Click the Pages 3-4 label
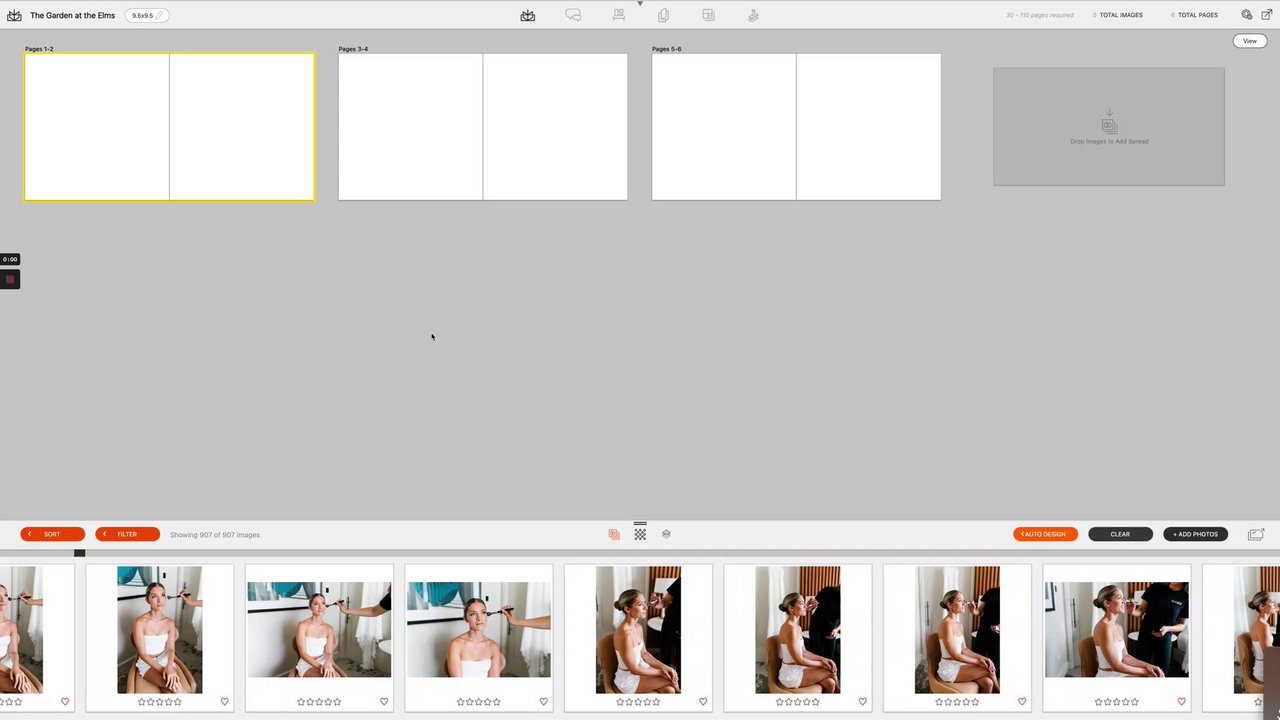The image size is (1280, 720). [x=353, y=49]
